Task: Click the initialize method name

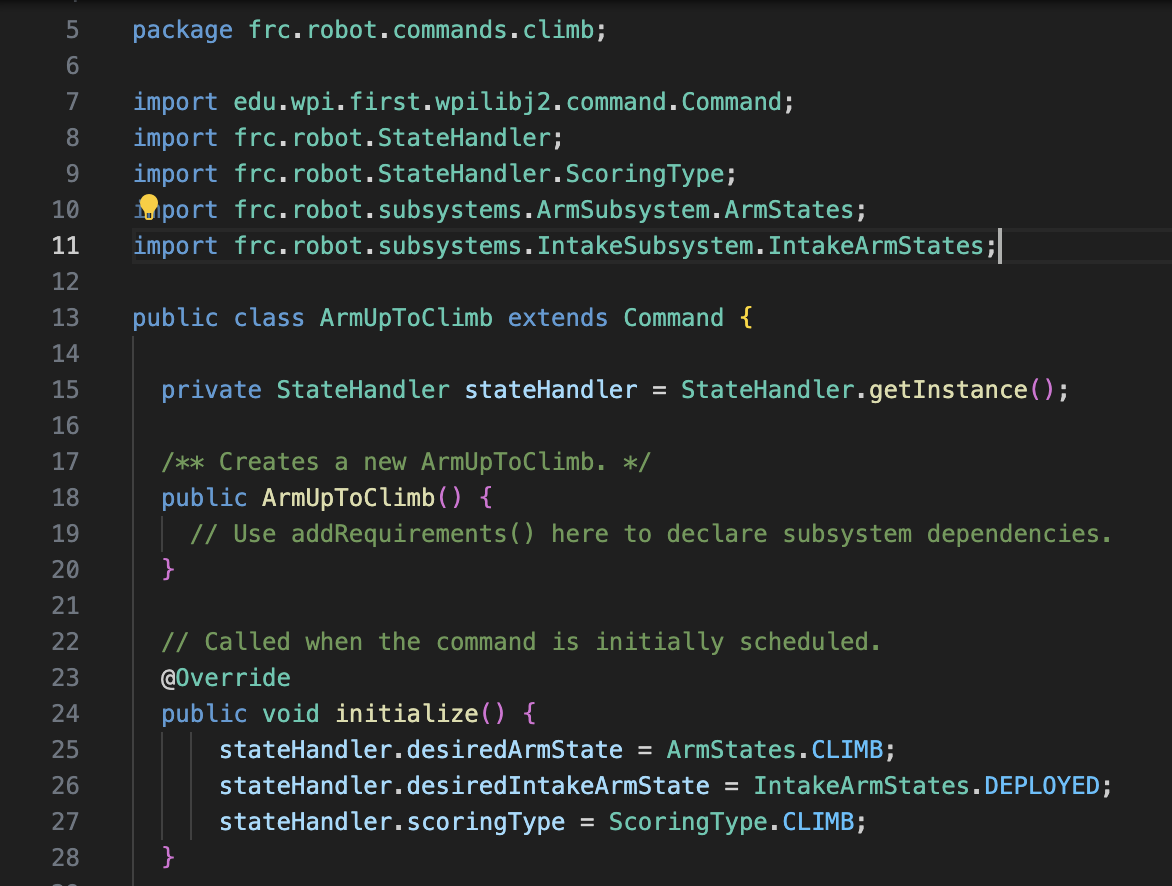Action: 406,714
